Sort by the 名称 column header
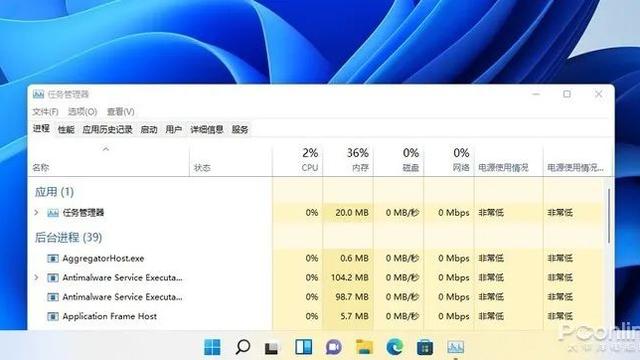 tap(109, 161)
